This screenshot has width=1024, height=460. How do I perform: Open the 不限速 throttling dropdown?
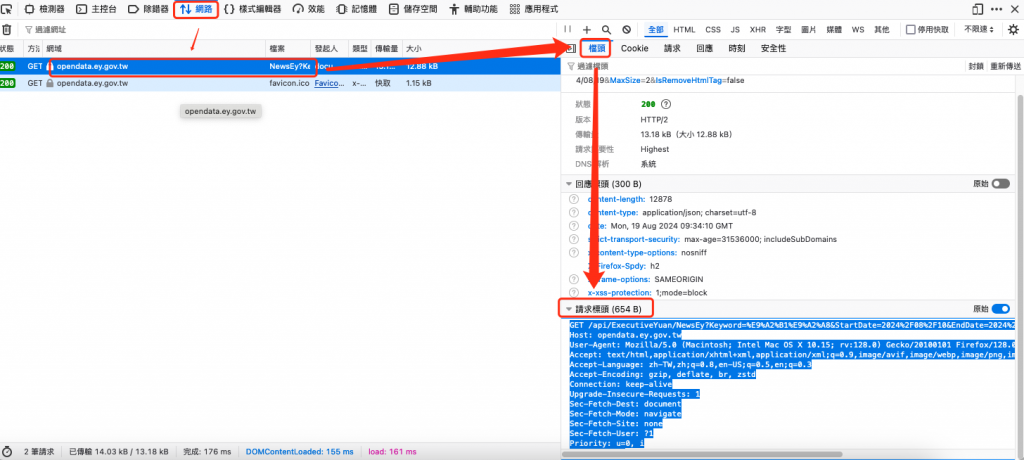(x=979, y=29)
